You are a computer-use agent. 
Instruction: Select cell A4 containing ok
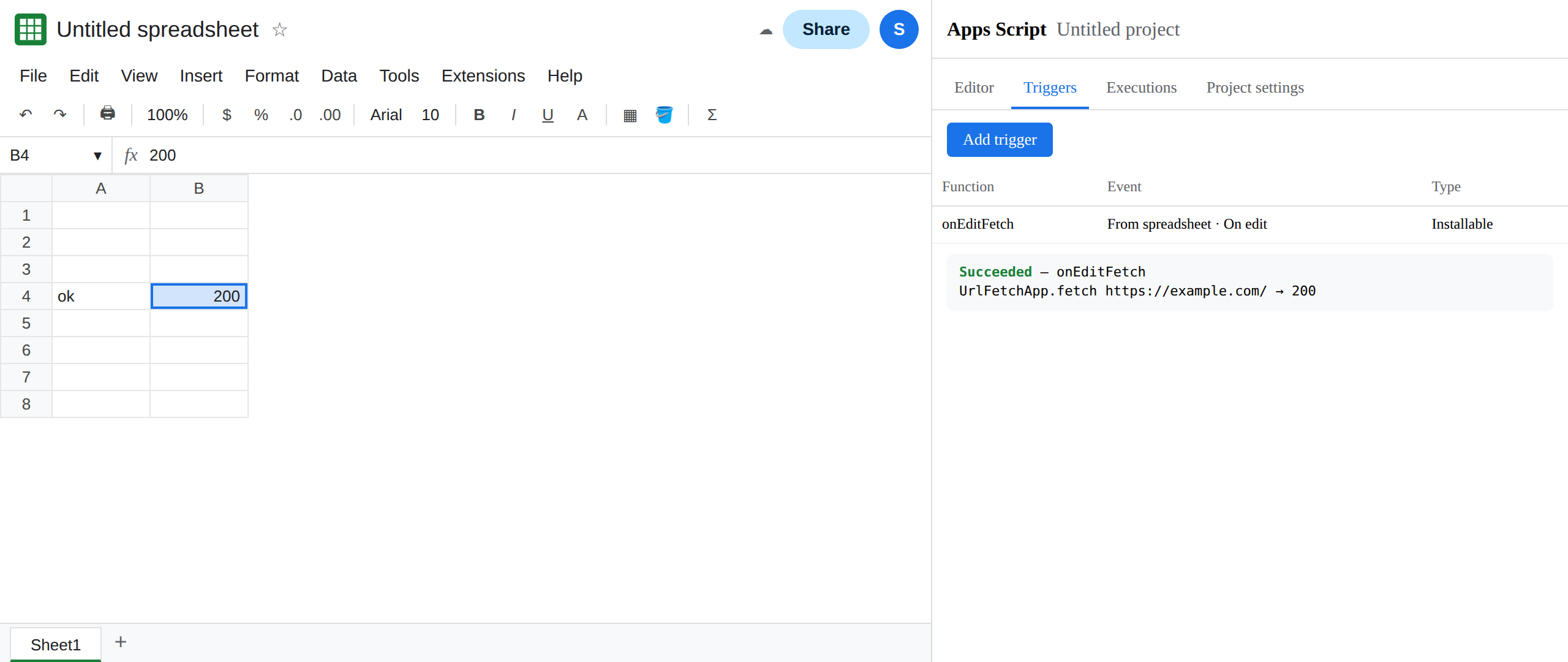coord(101,296)
